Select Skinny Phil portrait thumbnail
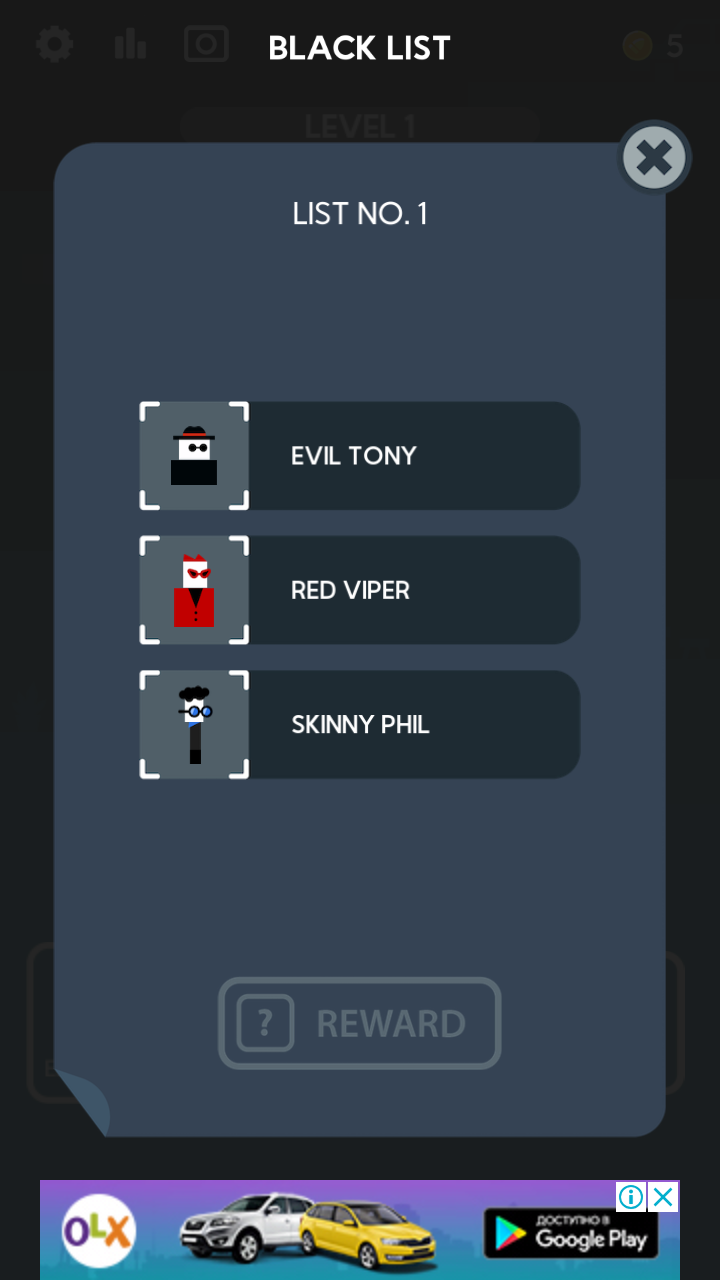Screen dimensions: 720x1280 (x=194, y=725)
